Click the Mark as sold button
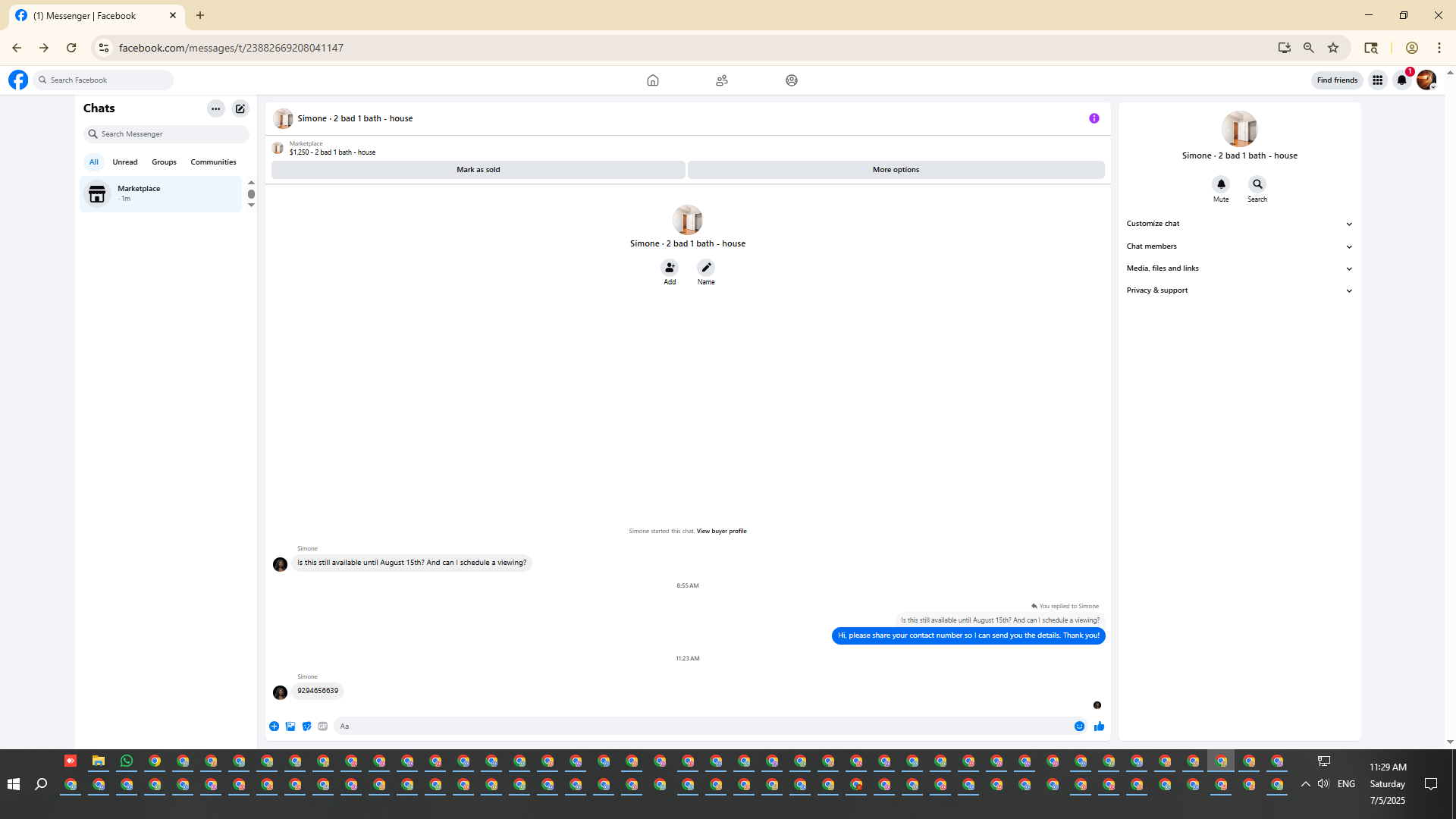Viewport: 1456px width, 819px height. click(x=478, y=170)
